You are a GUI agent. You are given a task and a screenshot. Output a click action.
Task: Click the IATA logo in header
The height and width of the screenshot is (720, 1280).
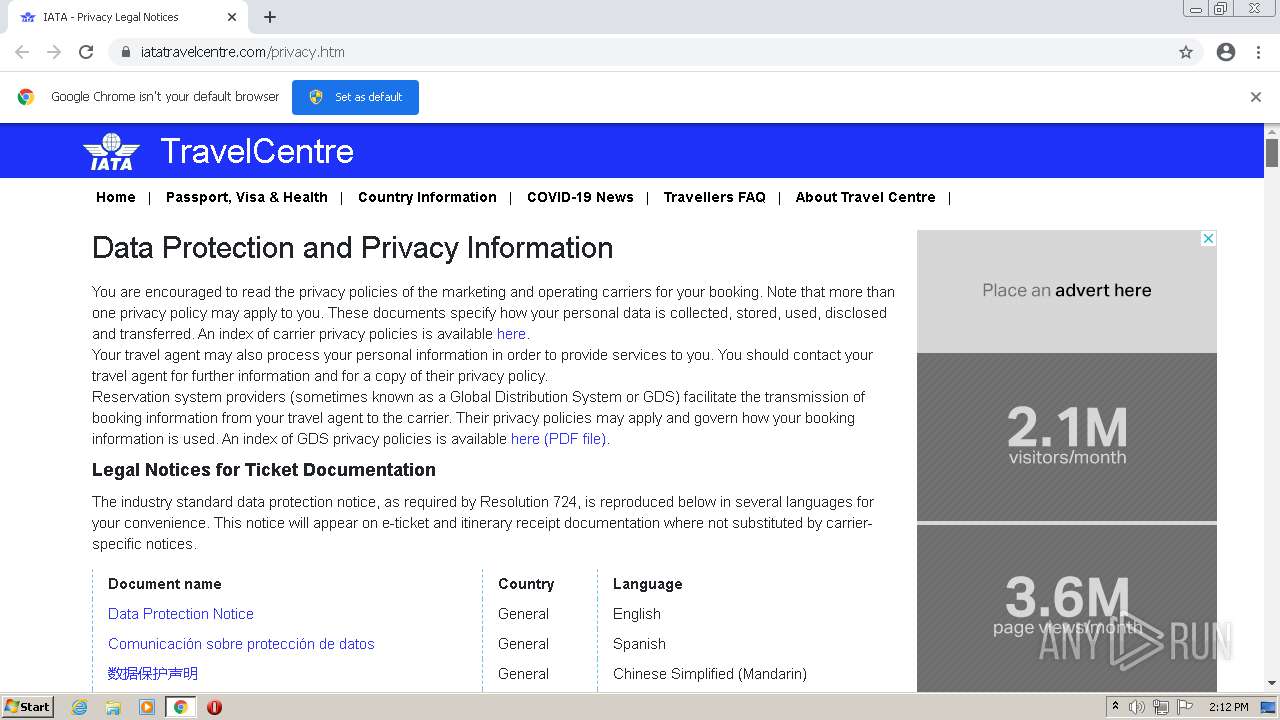[111, 151]
